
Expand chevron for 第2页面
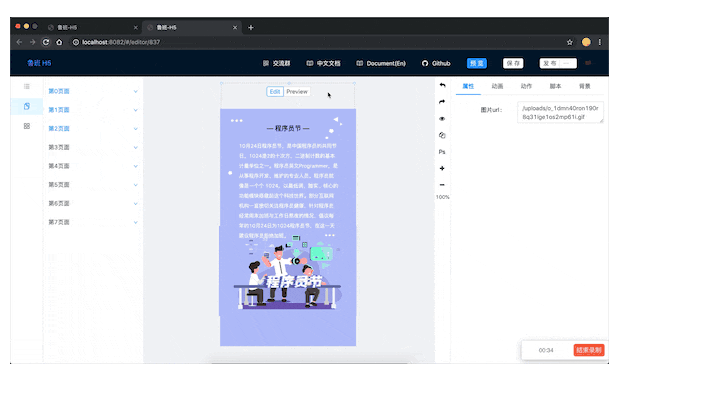[x=136, y=129]
